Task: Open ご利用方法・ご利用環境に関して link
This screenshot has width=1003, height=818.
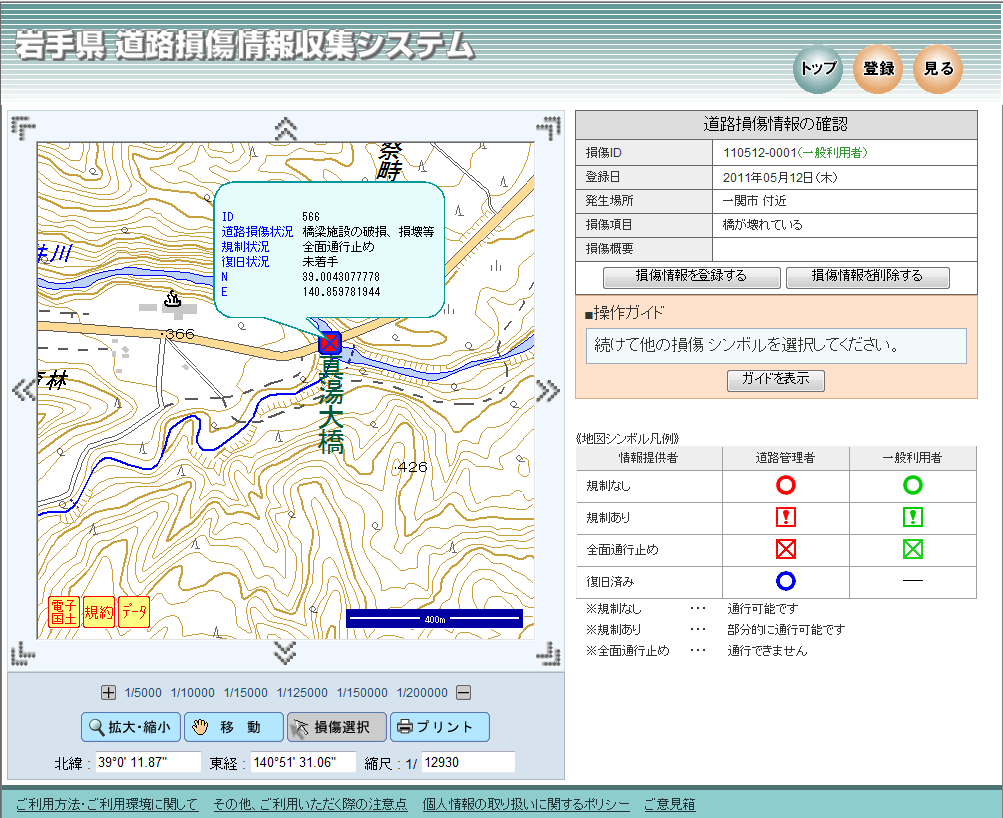Action: [107, 804]
